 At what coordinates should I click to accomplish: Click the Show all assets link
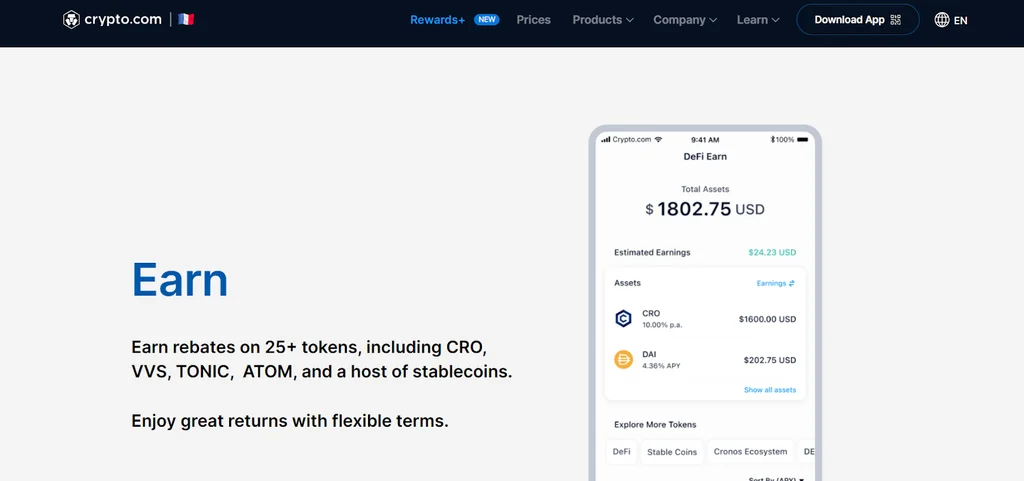pos(770,390)
